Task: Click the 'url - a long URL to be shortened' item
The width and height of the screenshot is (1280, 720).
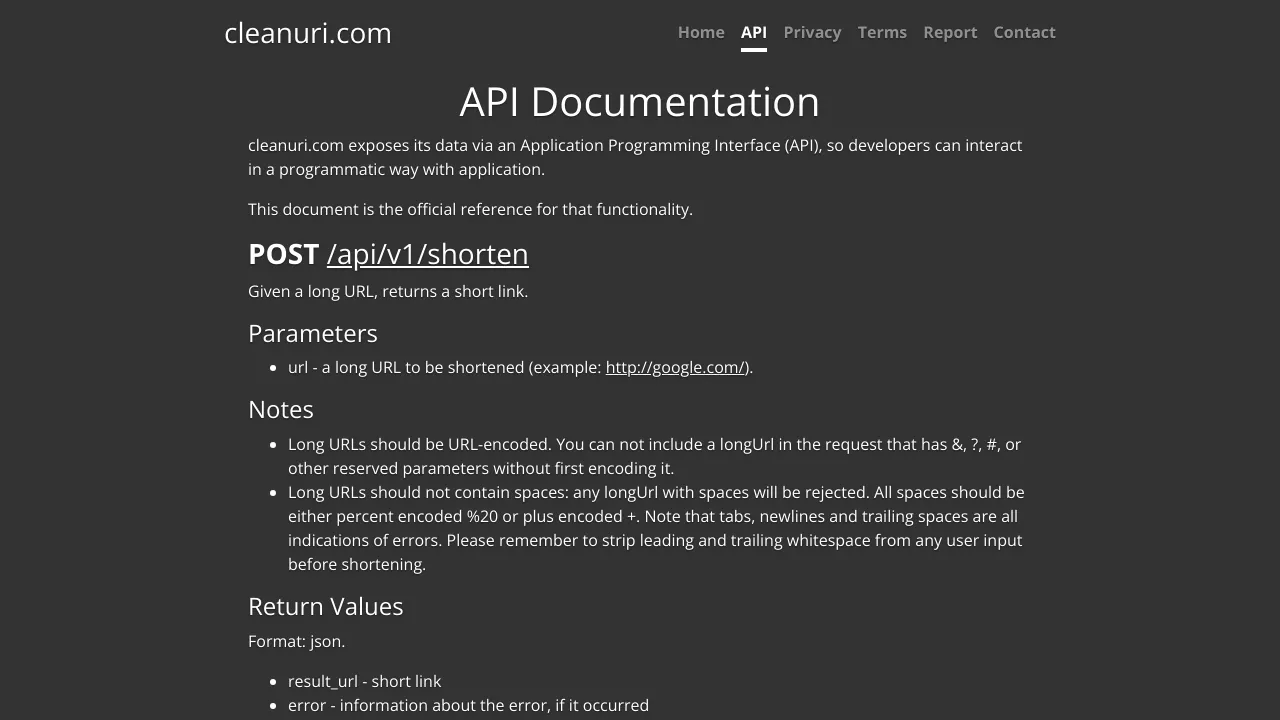Action: click(520, 367)
